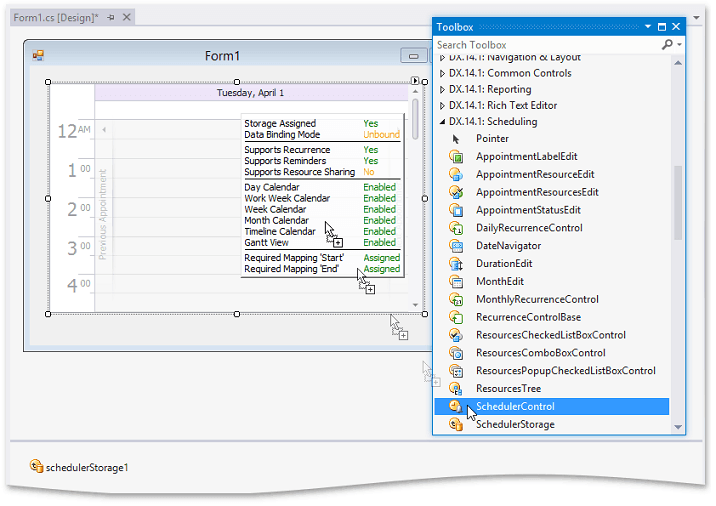Close the Form1.cs design tab
The width and height of the screenshot is (716, 506).
click(127, 17)
